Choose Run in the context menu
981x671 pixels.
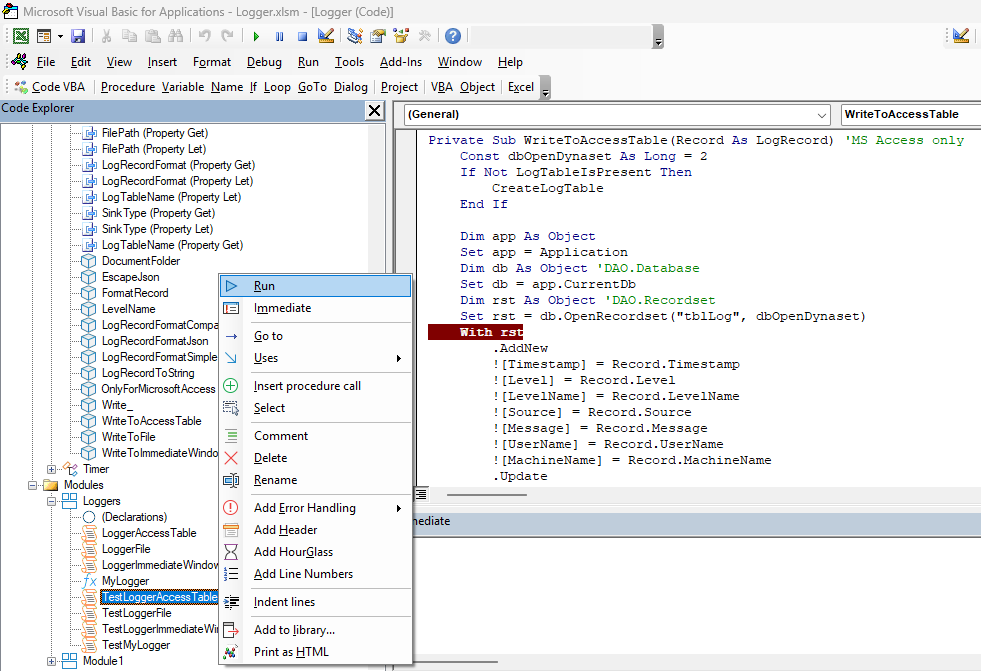click(316, 286)
